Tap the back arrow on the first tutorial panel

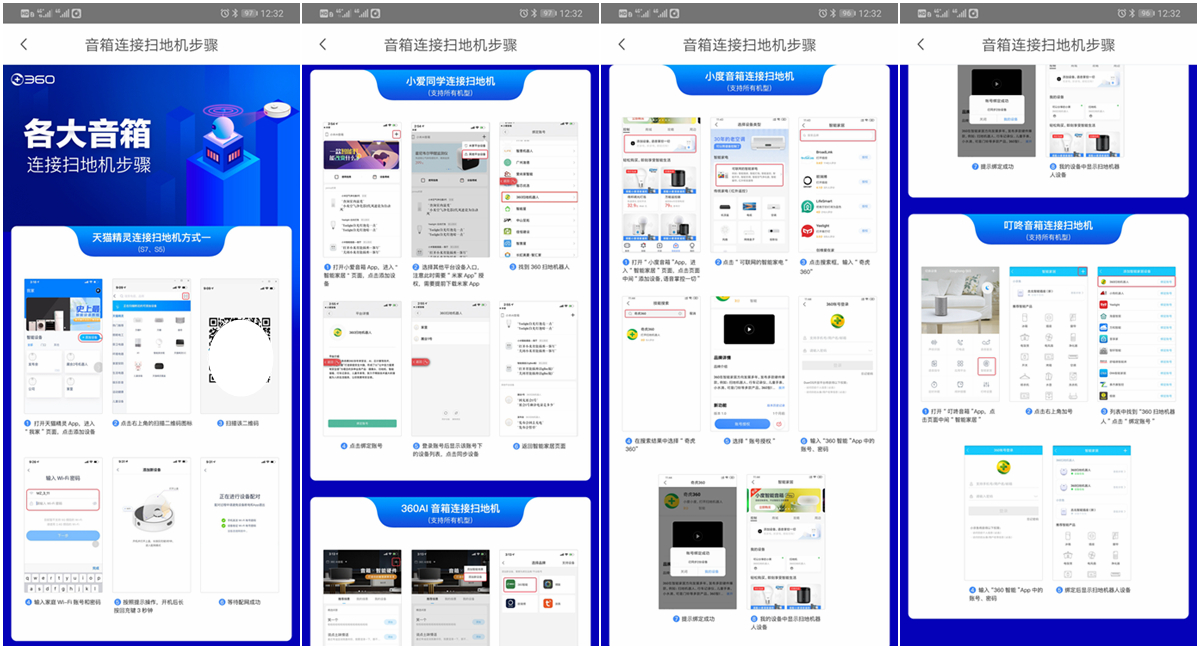tap(23, 44)
